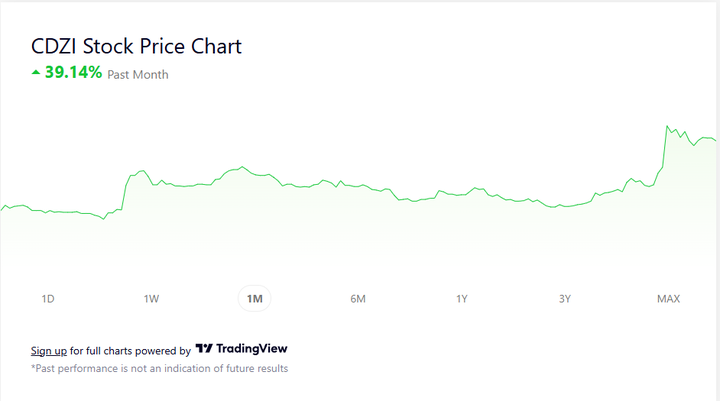Click the TradingView logo mark icon
The image size is (720, 401).
pyautogui.click(x=204, y=350)
